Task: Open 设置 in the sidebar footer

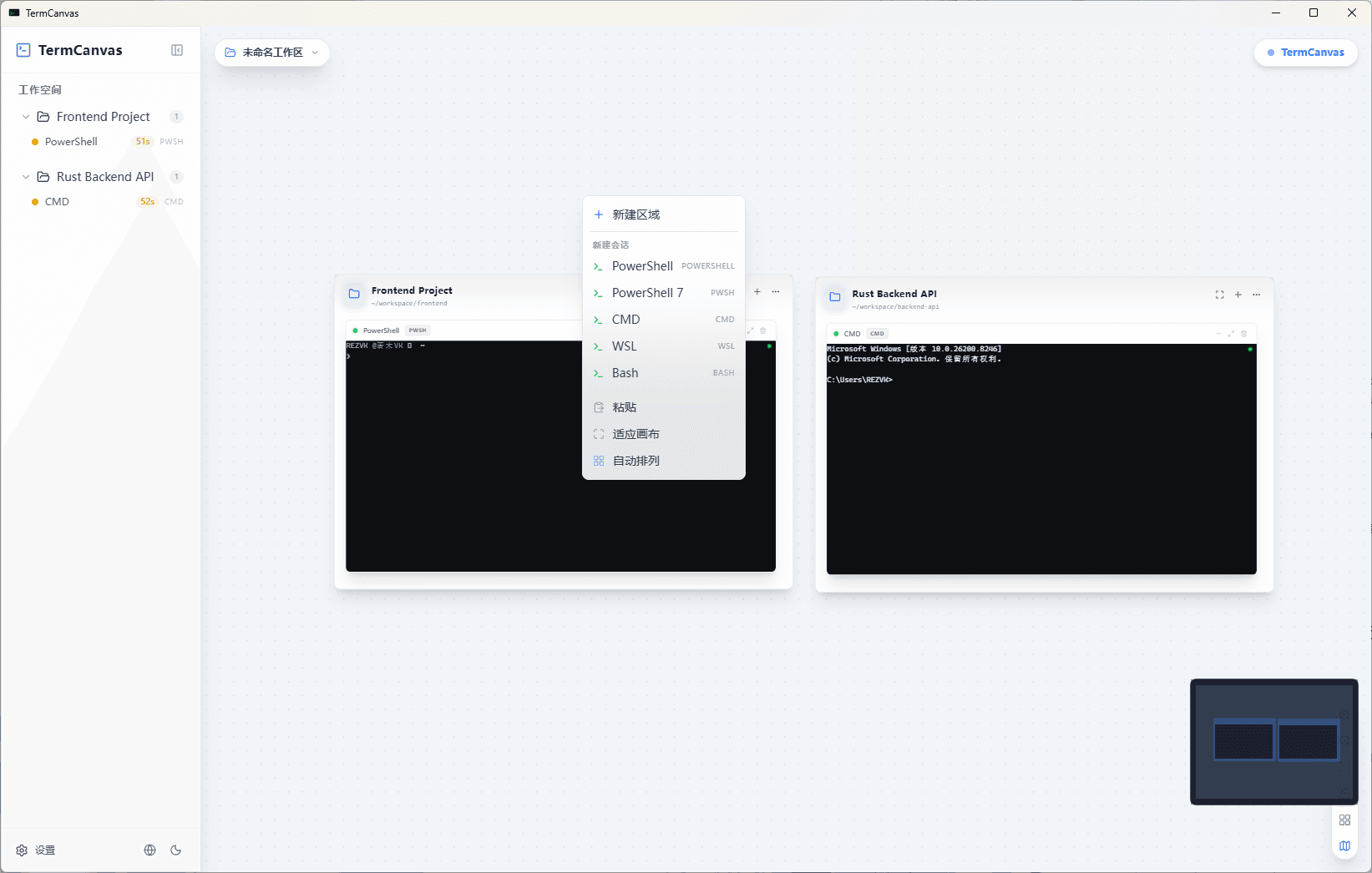Action: coord(35,850)
